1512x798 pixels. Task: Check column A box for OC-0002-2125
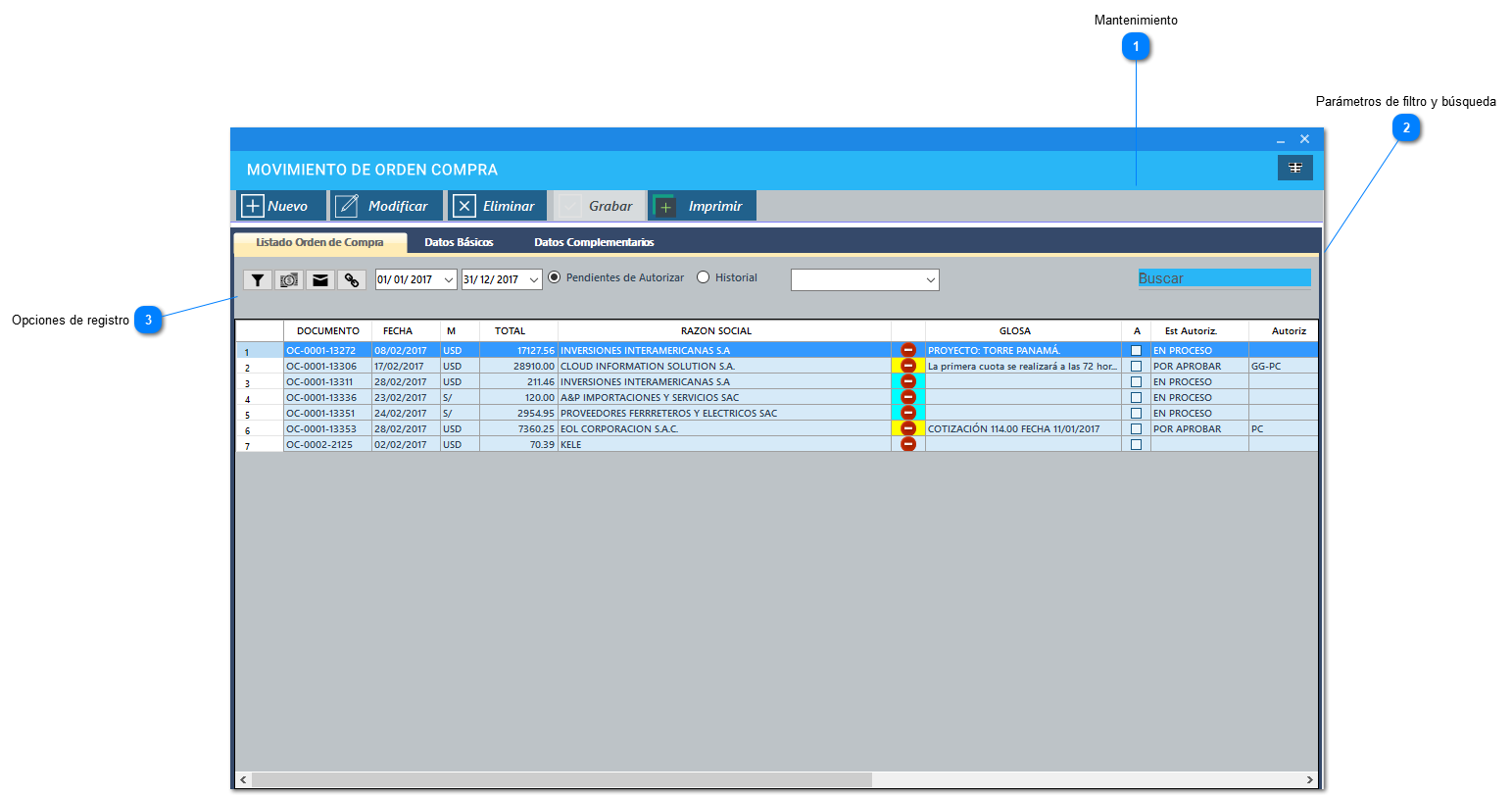click(x=1137, y=444)
